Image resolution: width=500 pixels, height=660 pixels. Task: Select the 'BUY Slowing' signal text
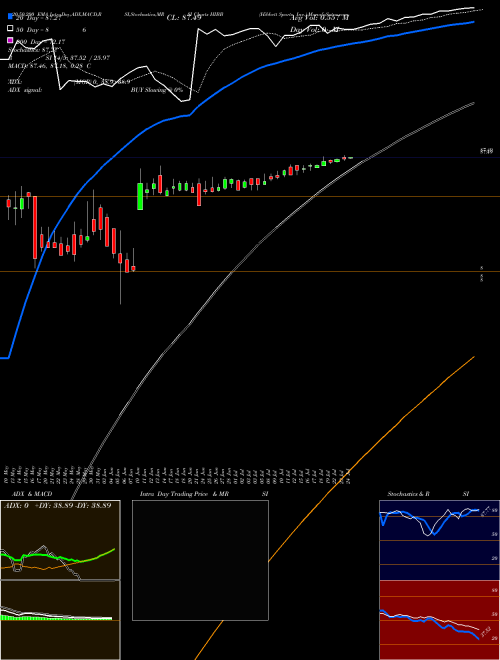coord(157,90)
